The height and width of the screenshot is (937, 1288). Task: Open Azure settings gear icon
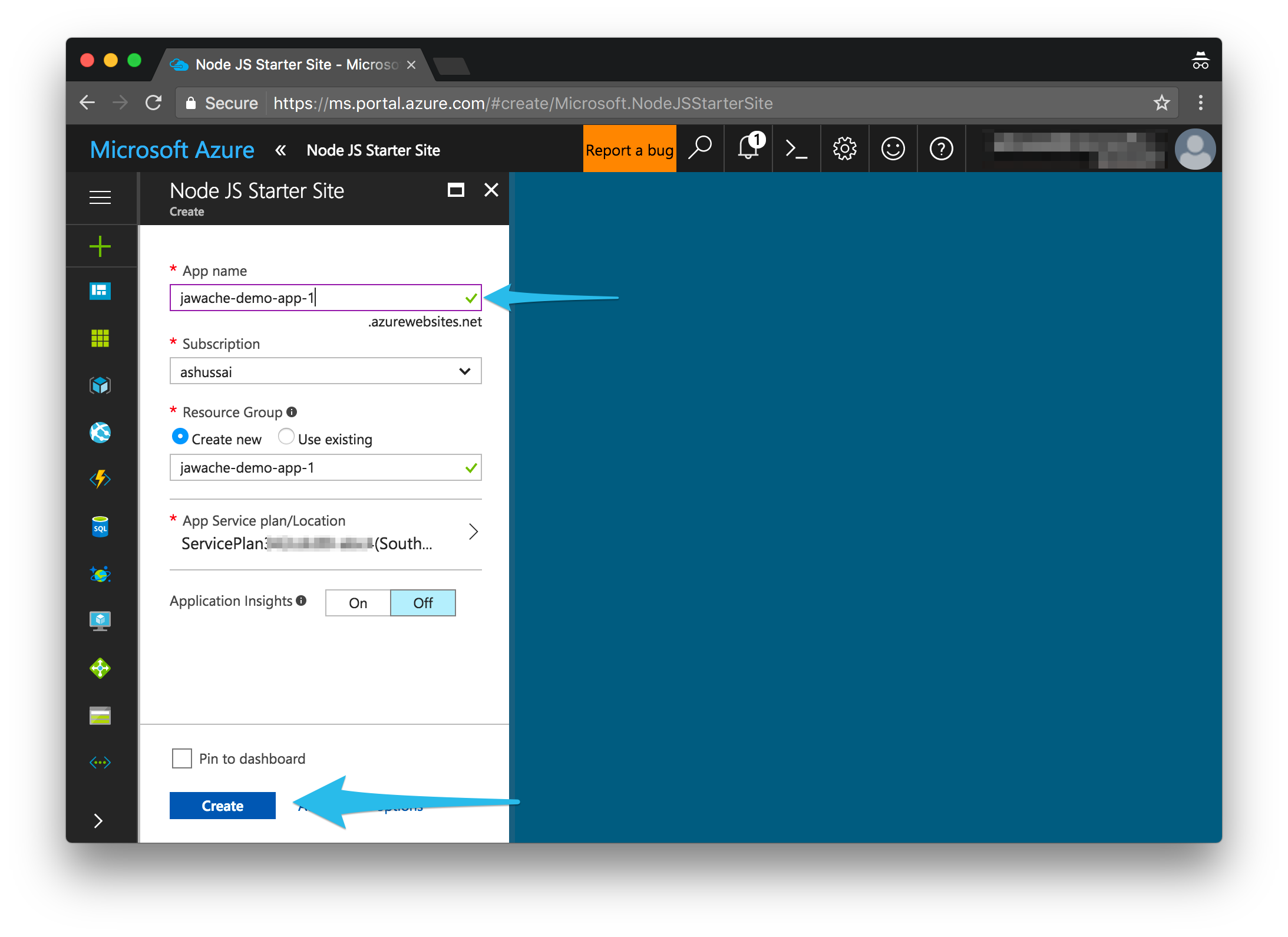pyautogui.click(x=844, y=150)
